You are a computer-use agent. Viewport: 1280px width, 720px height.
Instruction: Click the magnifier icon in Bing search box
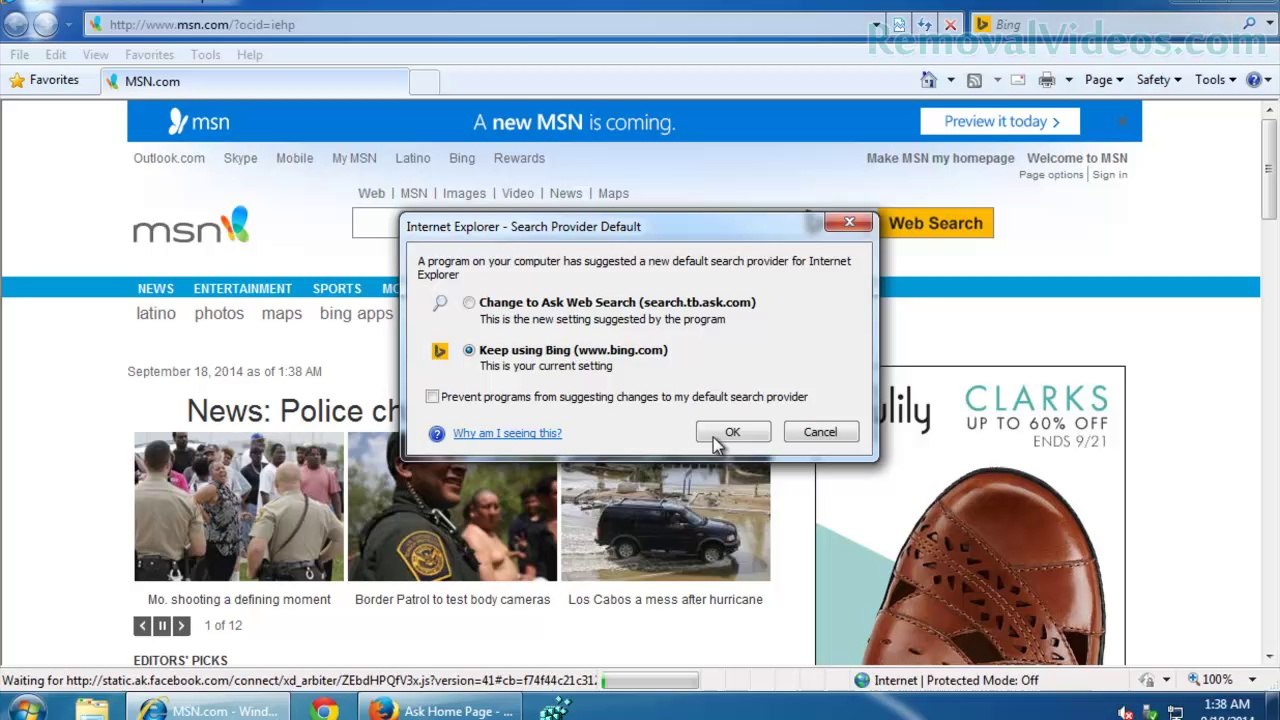1250,24
